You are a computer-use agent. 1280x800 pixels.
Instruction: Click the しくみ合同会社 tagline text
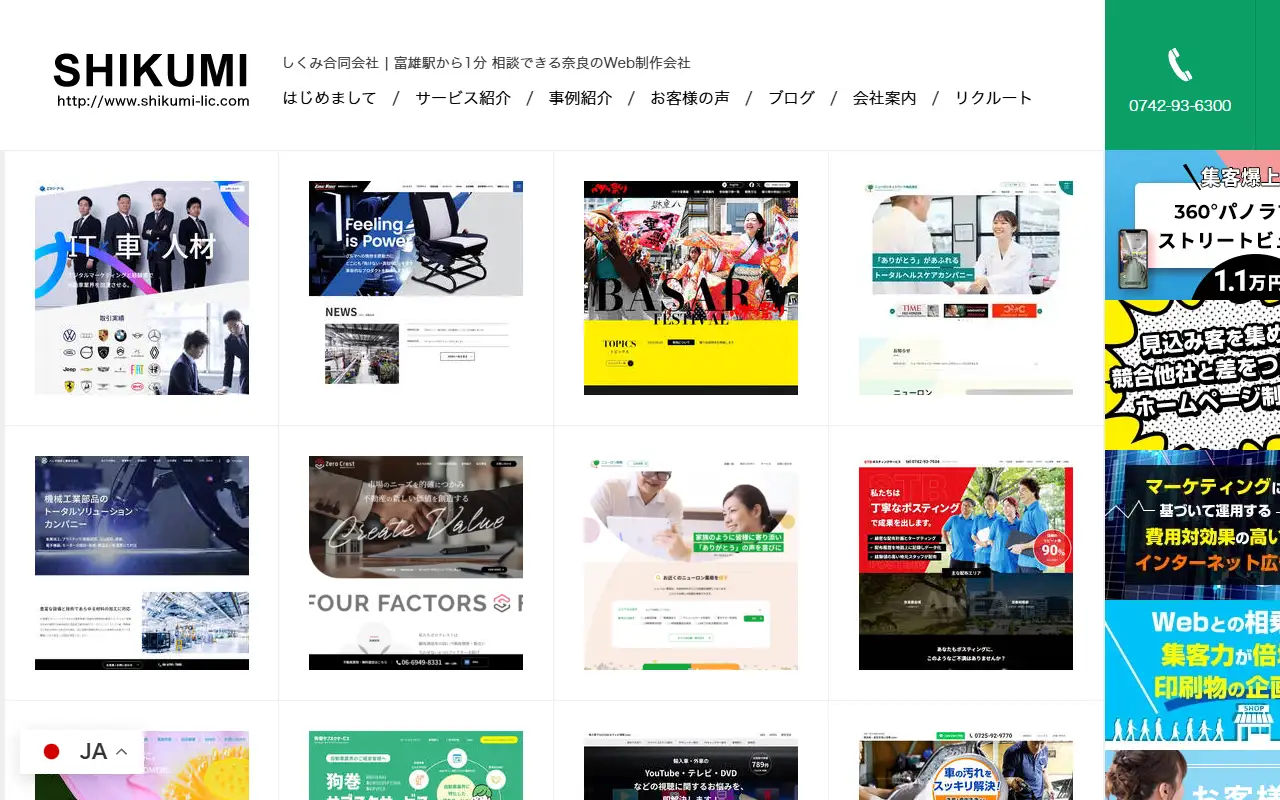pos(486,63)
